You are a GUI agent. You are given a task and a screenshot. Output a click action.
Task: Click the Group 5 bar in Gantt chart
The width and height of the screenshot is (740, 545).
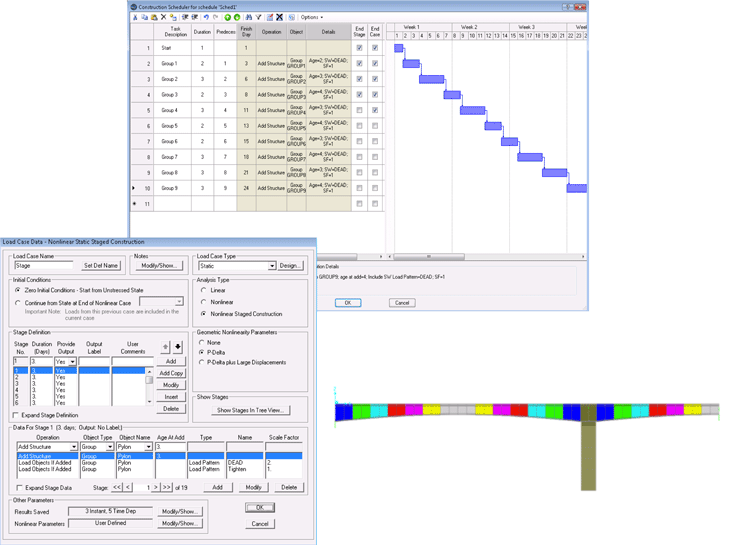(x=493, y=126)
